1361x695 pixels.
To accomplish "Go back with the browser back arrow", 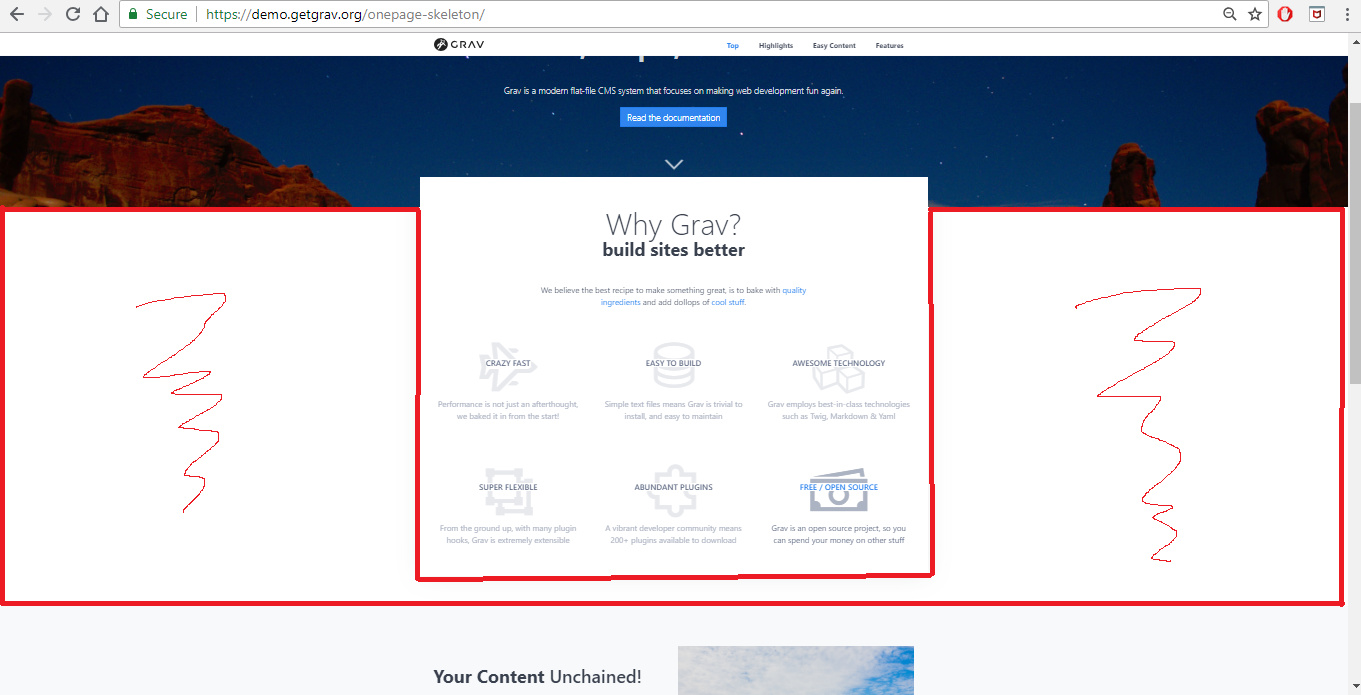I will [16, 15].
